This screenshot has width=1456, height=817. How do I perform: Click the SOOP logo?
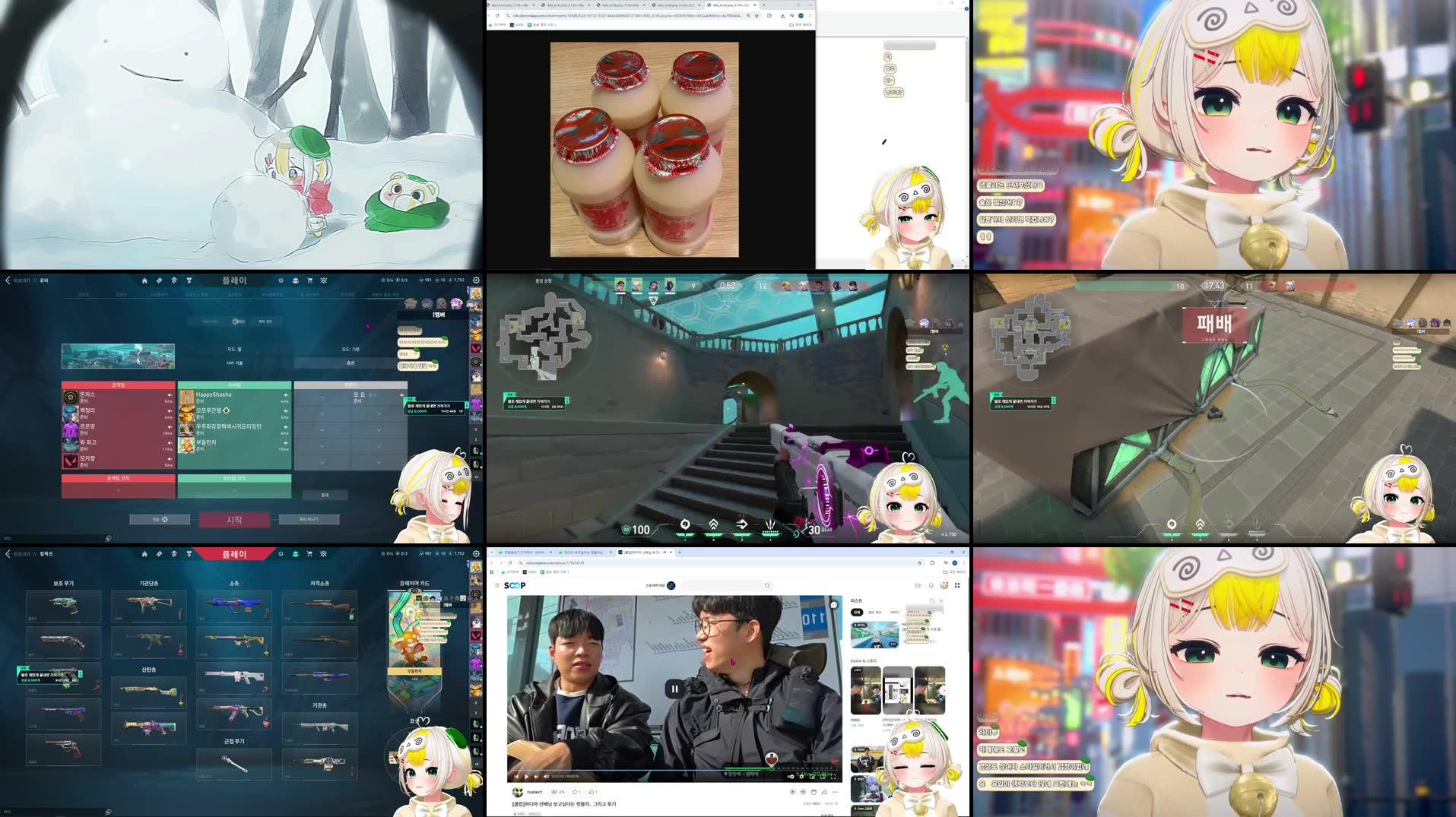(515, 584)
